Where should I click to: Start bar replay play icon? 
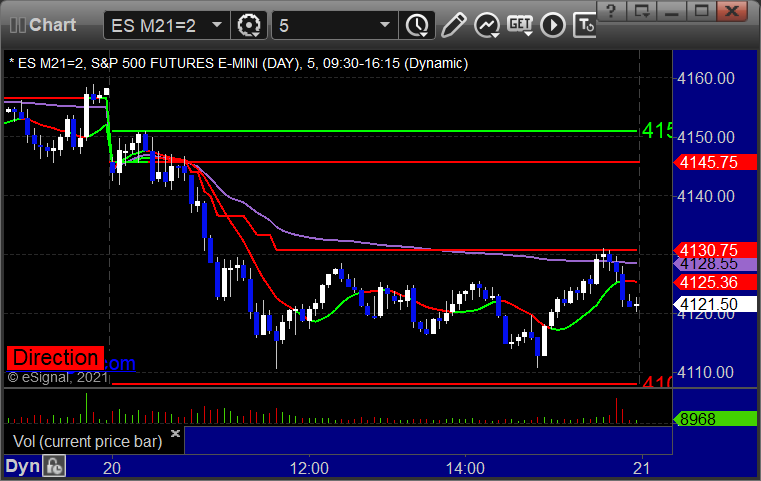click(x=553, y=25)
